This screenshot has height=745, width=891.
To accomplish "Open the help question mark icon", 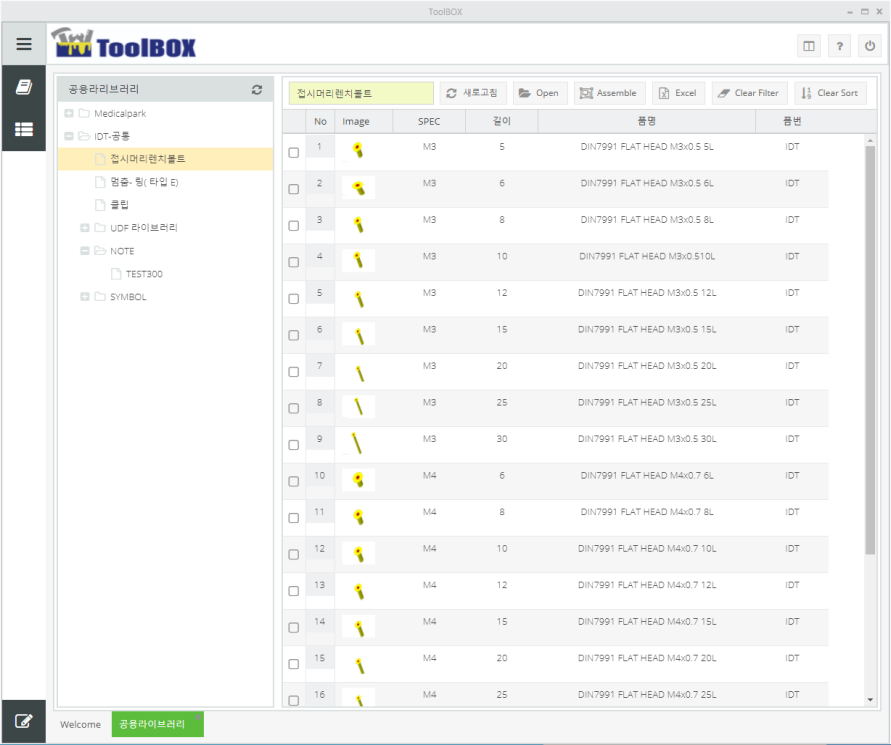I will point(839,46).
